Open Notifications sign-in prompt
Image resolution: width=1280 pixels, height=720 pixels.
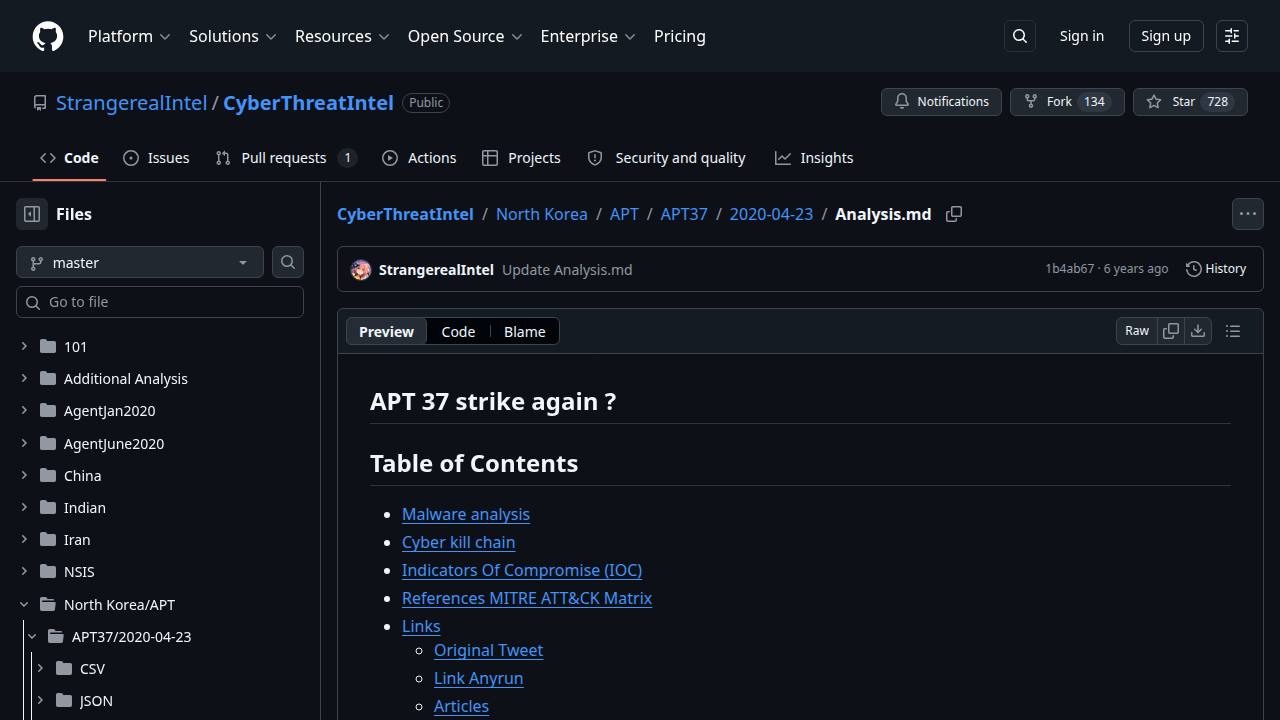coord(941,102)
